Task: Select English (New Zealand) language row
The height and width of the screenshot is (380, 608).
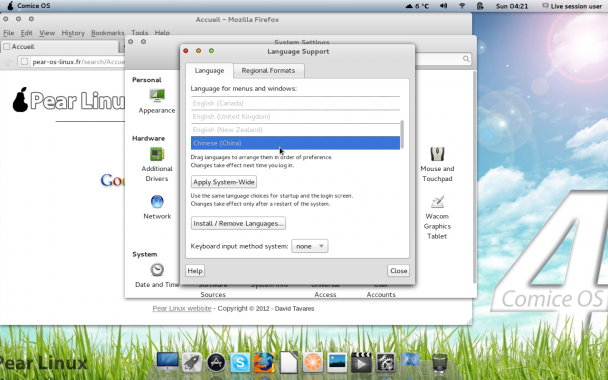Action: (295, 130)
